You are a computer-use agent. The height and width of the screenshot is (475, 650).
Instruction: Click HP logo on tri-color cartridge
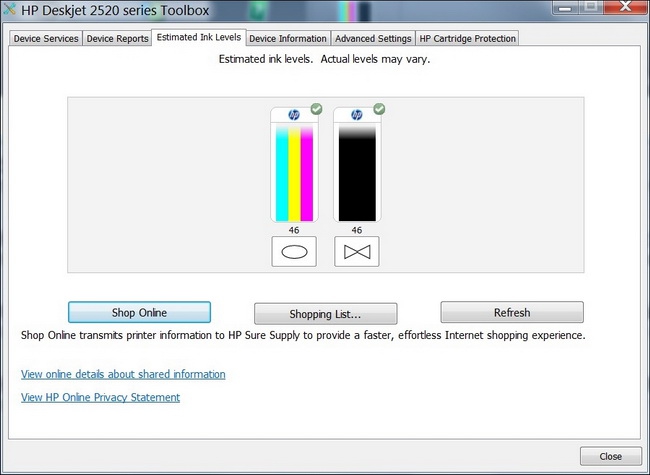[x=294, y=115]
